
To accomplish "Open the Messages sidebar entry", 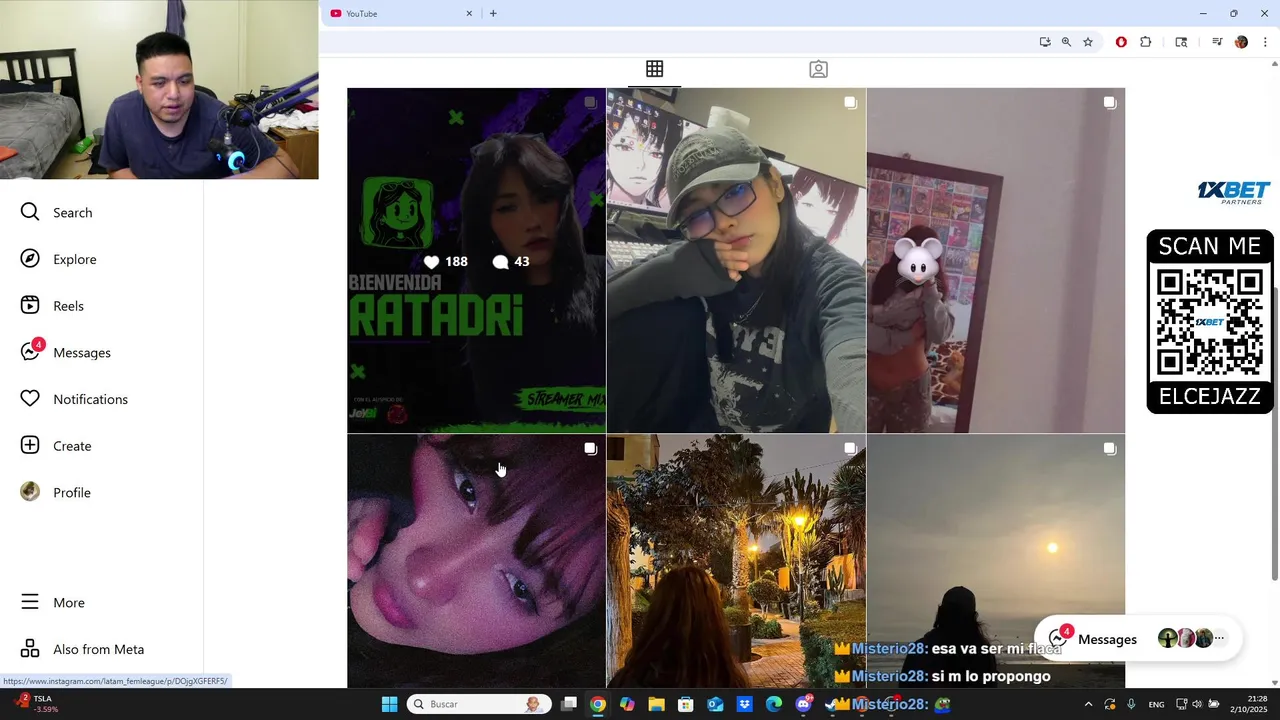I will pos(66,352).
